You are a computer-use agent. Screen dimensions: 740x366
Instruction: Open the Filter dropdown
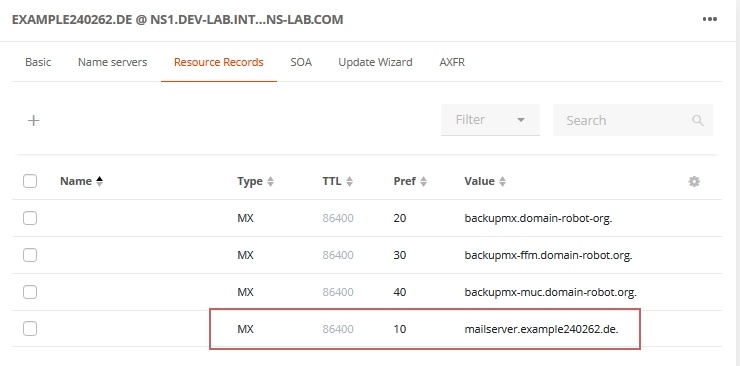(x=490, y=120)
